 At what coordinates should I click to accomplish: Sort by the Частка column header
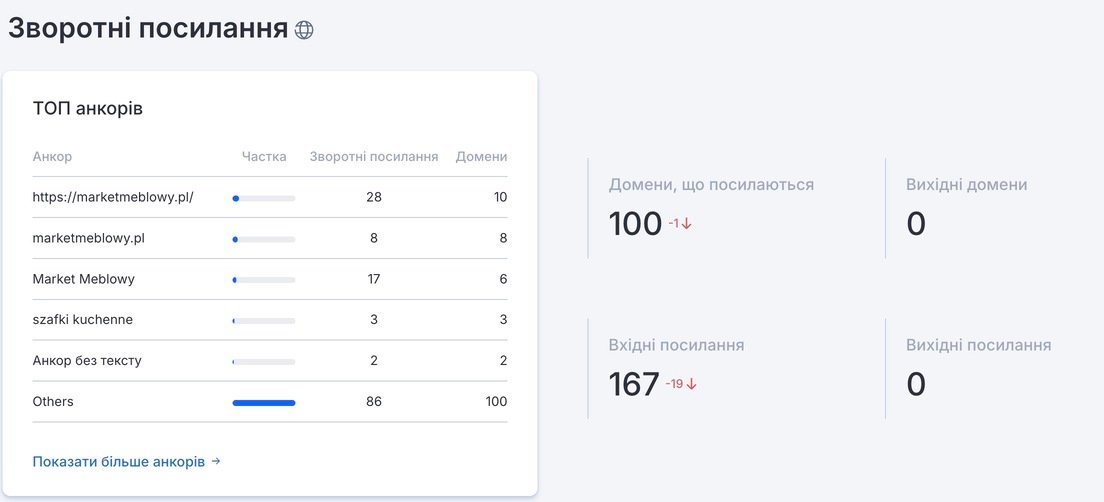(264, 156)
